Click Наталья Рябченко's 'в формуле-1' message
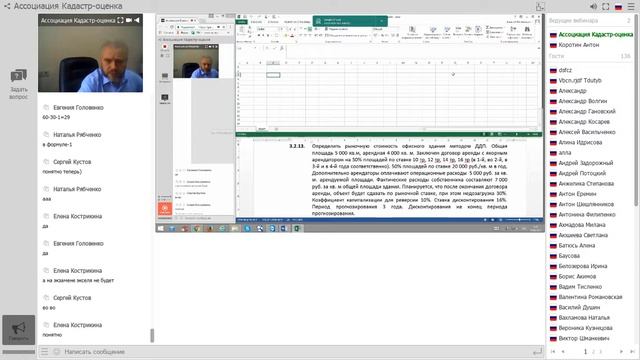This screenshot has width=640, height=360. [58, 144]
